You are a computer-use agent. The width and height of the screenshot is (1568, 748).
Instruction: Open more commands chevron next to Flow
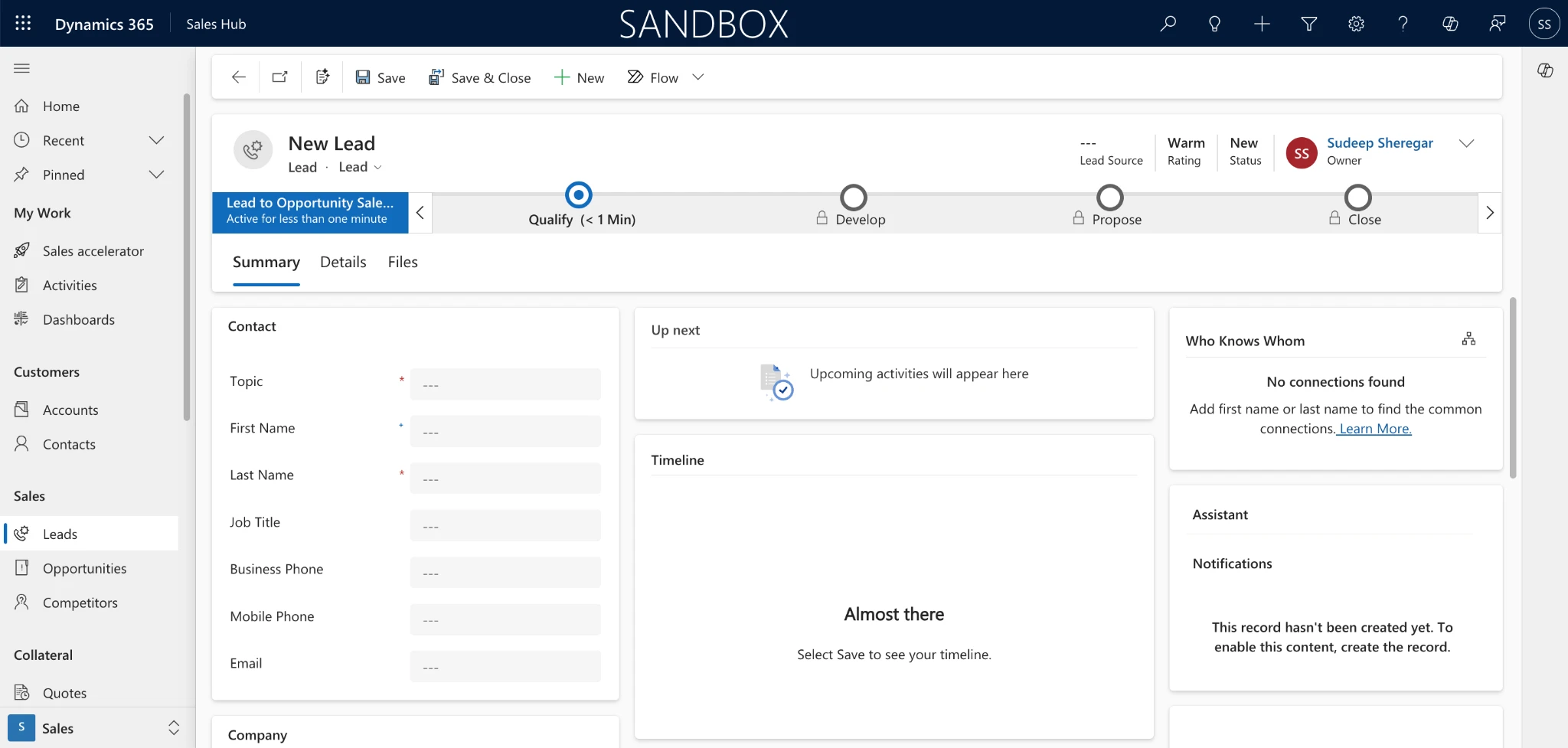pyautogui.click(x=697, y=77)
